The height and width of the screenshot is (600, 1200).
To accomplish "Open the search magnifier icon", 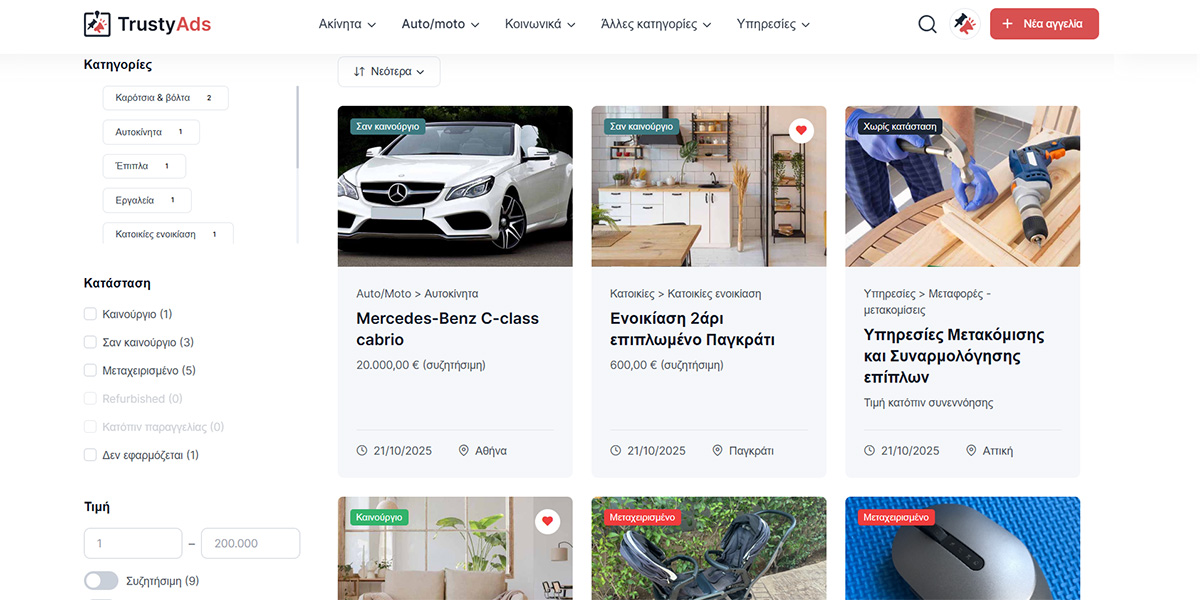I will tap(927, 24).
